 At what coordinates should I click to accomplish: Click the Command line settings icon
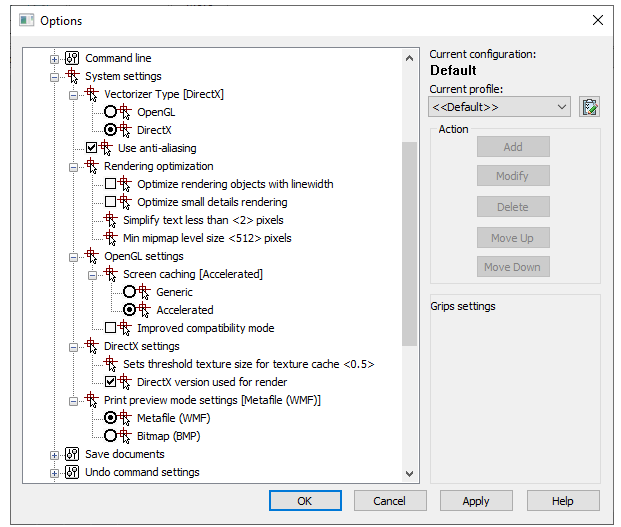[72, 58]
